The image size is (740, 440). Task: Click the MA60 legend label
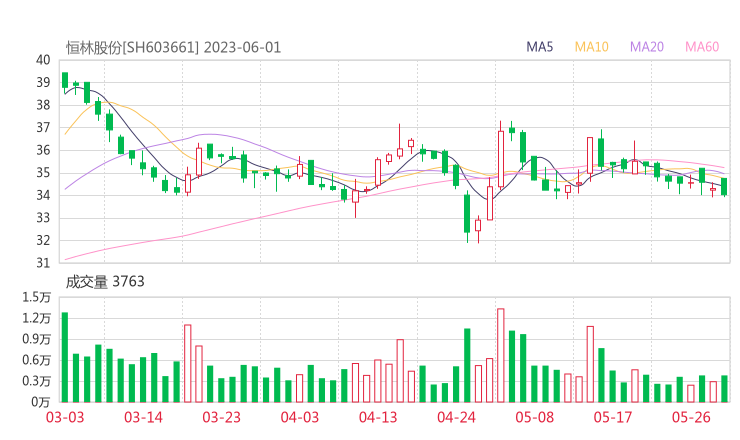(x=702, y=47)
